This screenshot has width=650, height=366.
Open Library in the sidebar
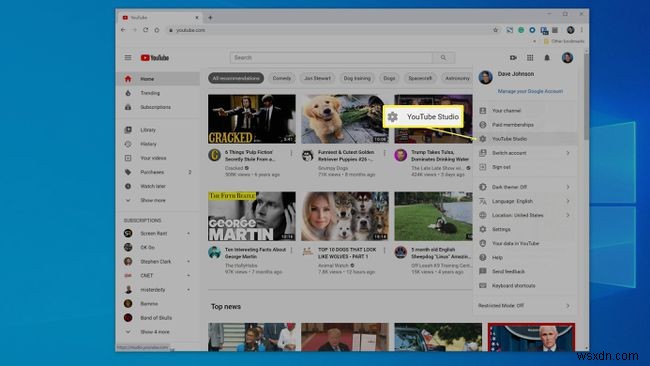coord(158,130)
